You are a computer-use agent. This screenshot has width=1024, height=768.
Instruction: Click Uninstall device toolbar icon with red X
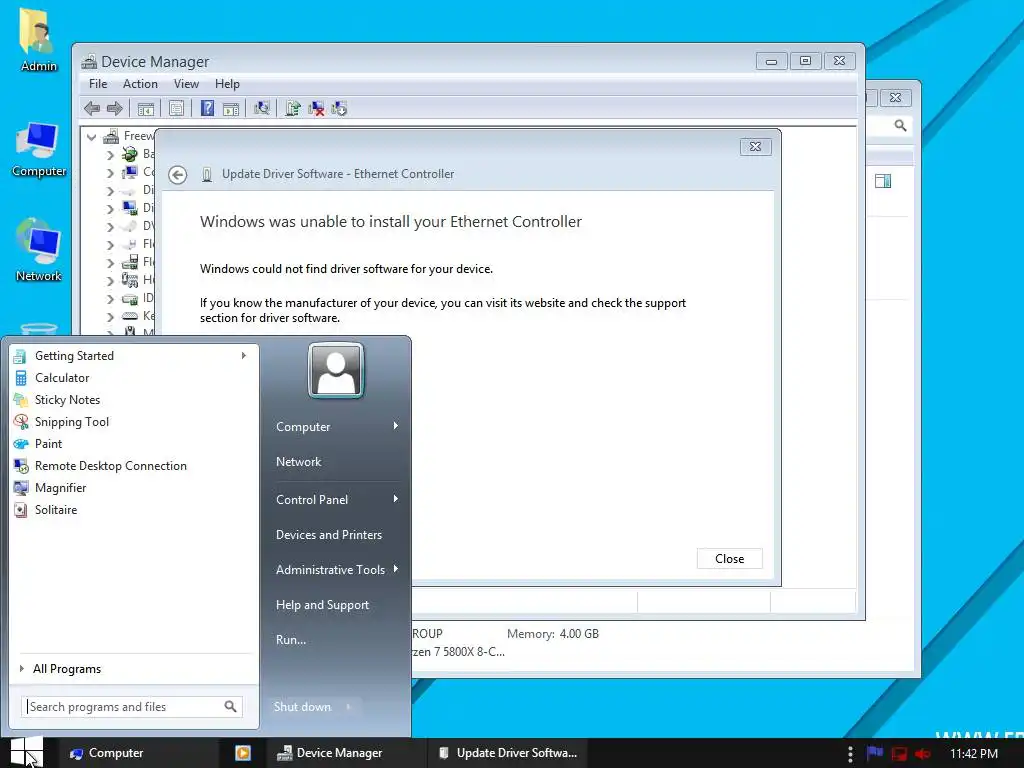(x=316, y=108)
